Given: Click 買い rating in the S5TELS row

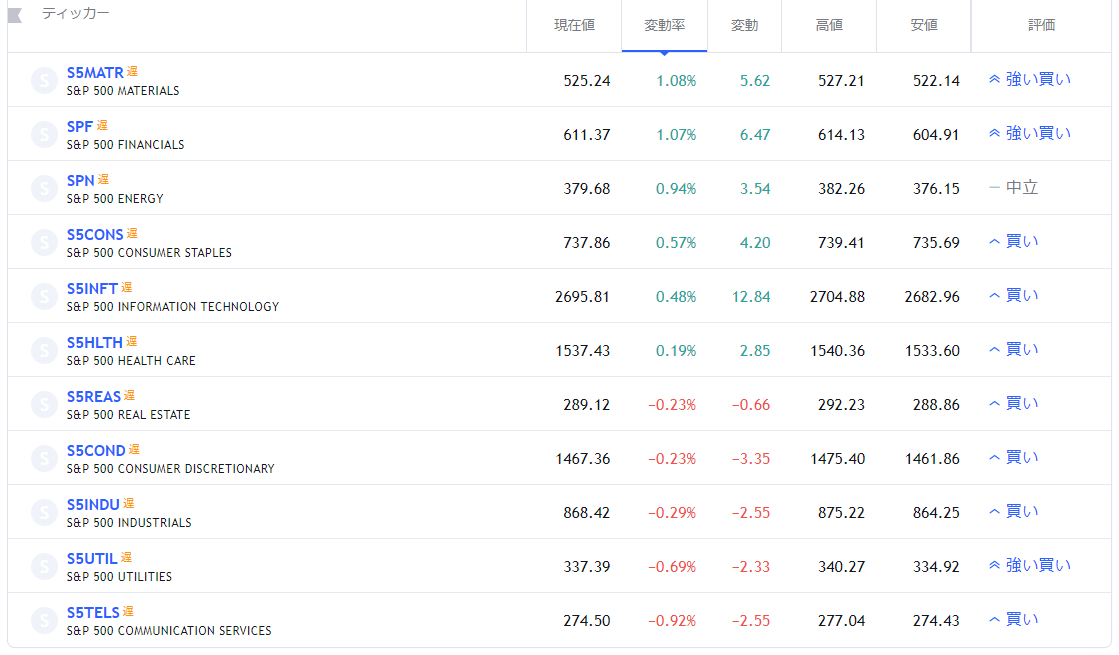Looking at the screenshot, I should point(1013,619).
